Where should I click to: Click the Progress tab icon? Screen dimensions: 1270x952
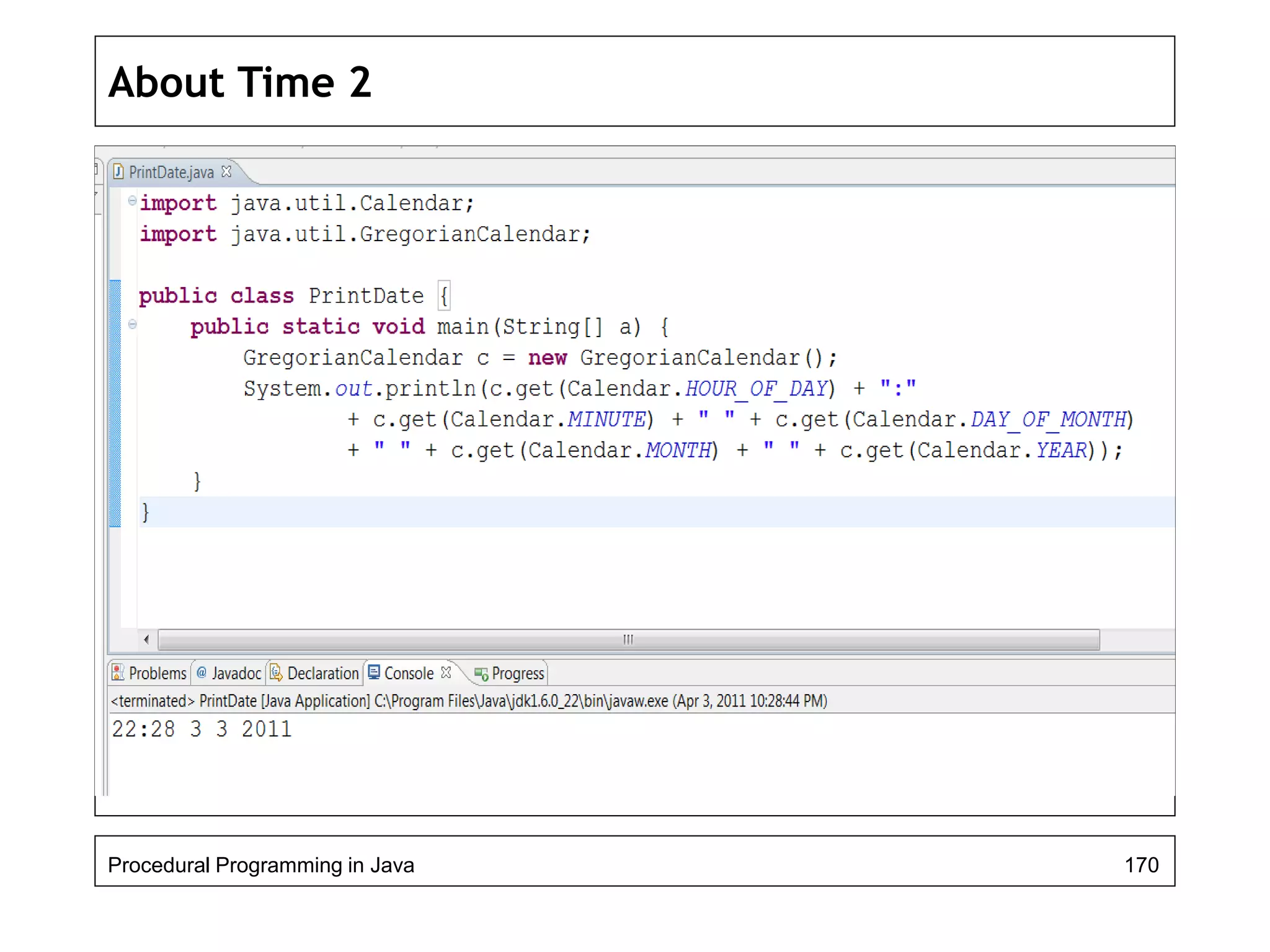(x=481, y=674)
